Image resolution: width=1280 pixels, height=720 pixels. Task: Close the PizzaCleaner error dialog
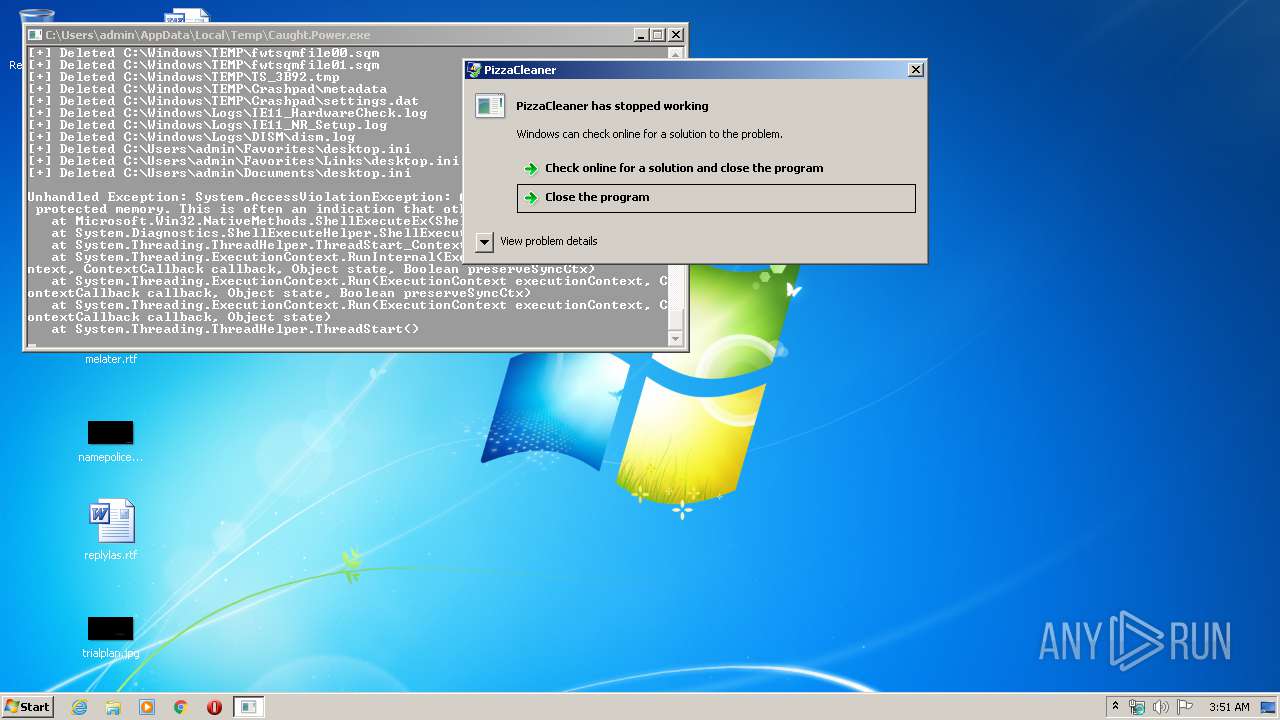(x=915, y=70)
